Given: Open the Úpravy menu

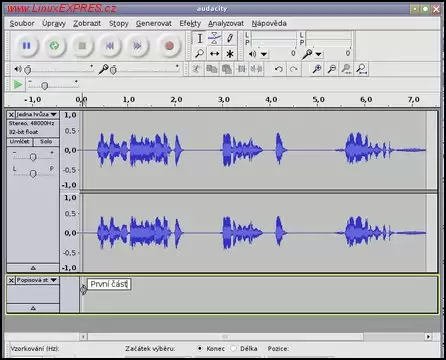Looking at the screenshot, I should point(54,23).
